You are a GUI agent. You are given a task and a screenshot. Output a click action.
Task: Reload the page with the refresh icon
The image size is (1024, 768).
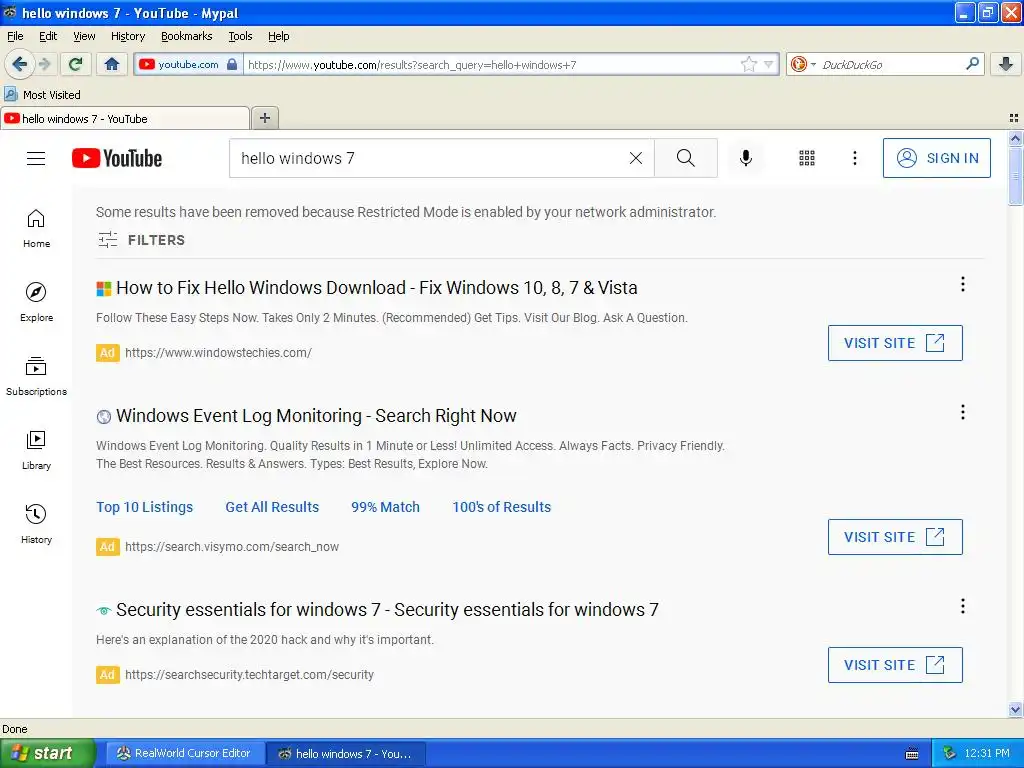[x=76, y=64]
